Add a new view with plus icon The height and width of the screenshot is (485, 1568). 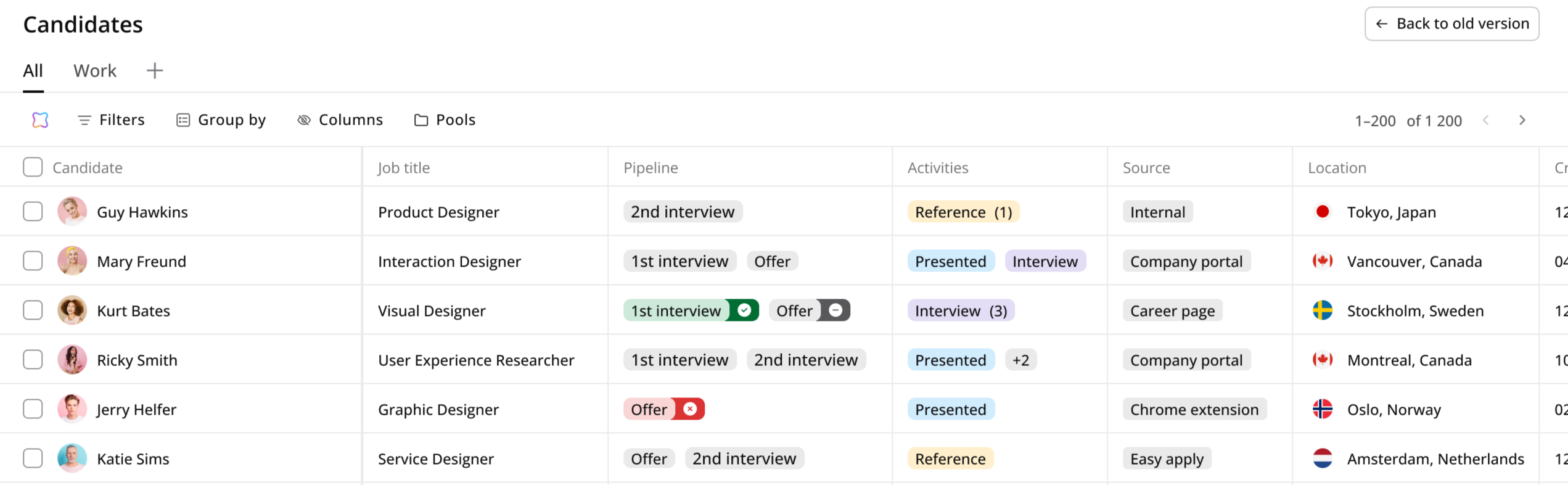click(155, 71)
